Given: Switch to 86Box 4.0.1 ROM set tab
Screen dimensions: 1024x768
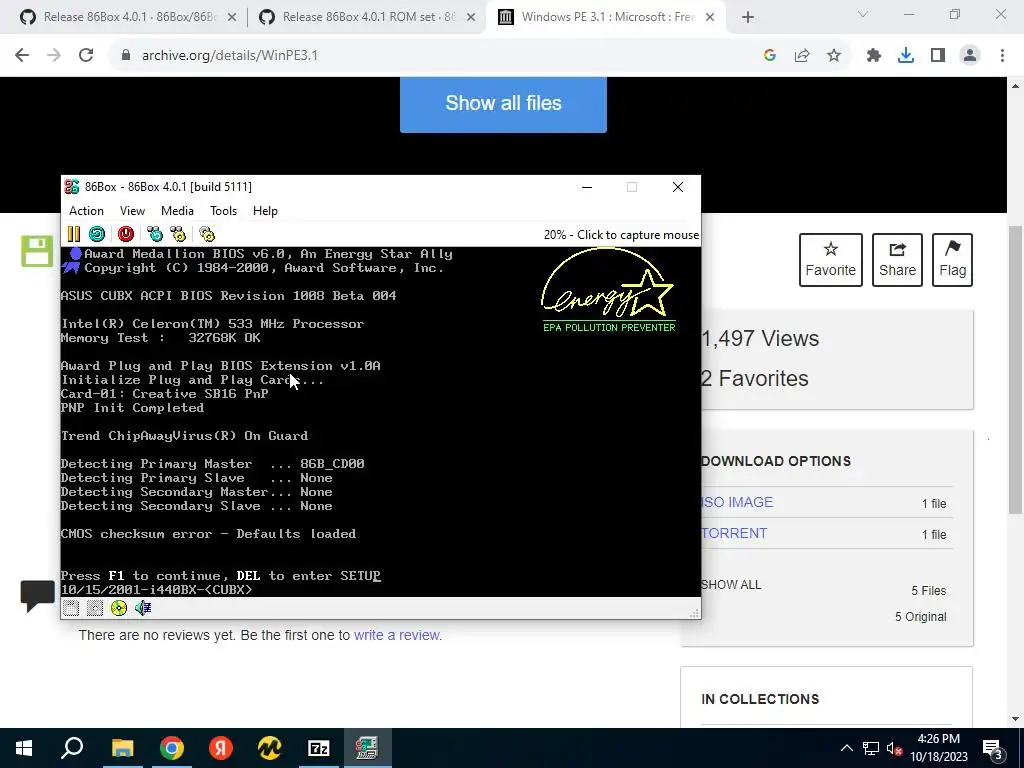Looking at the screenshot, I should point(367,17).
